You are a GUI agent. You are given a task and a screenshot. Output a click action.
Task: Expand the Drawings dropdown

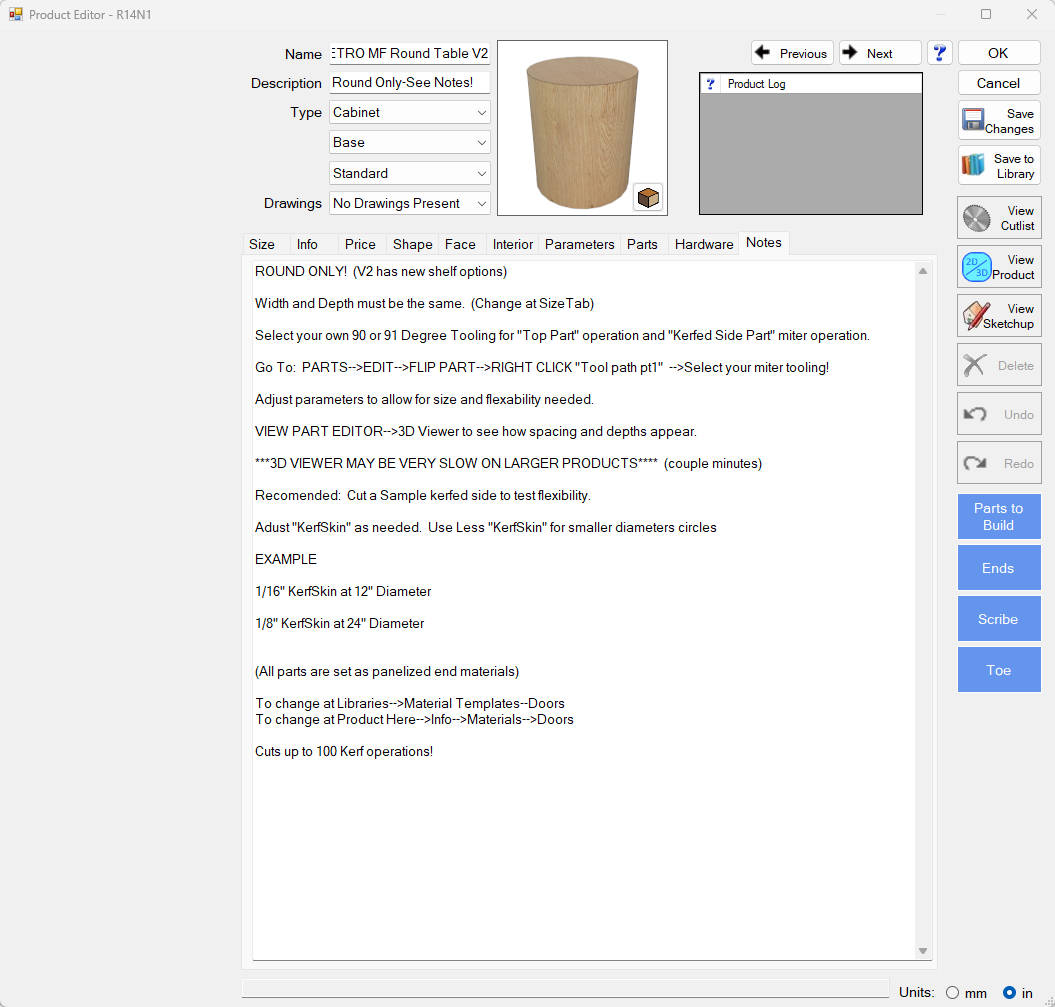click(482, 204)
